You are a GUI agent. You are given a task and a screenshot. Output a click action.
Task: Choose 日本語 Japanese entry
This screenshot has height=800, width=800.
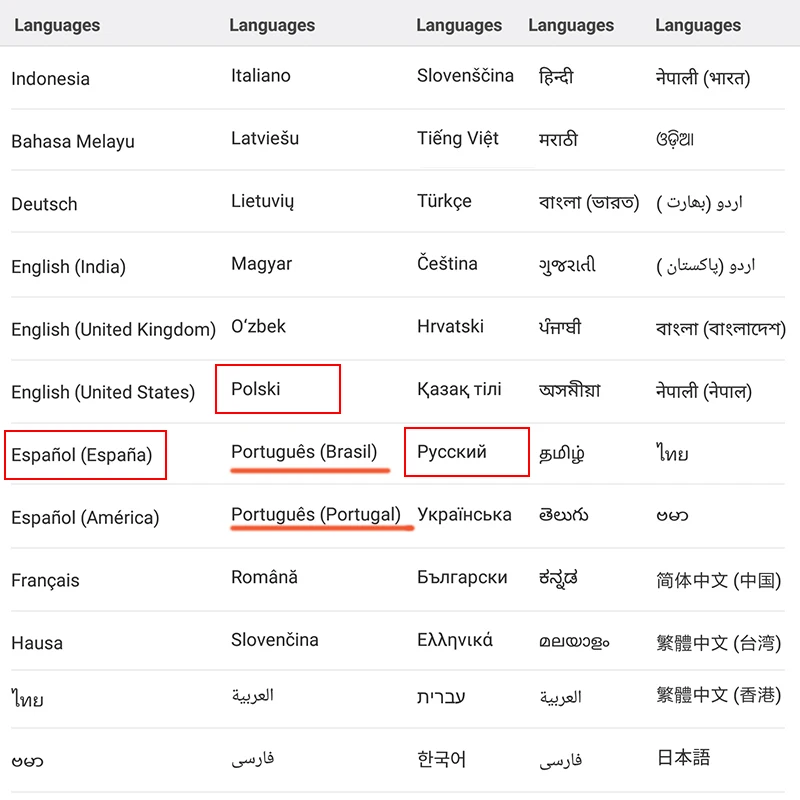click(x=683, y=757)
